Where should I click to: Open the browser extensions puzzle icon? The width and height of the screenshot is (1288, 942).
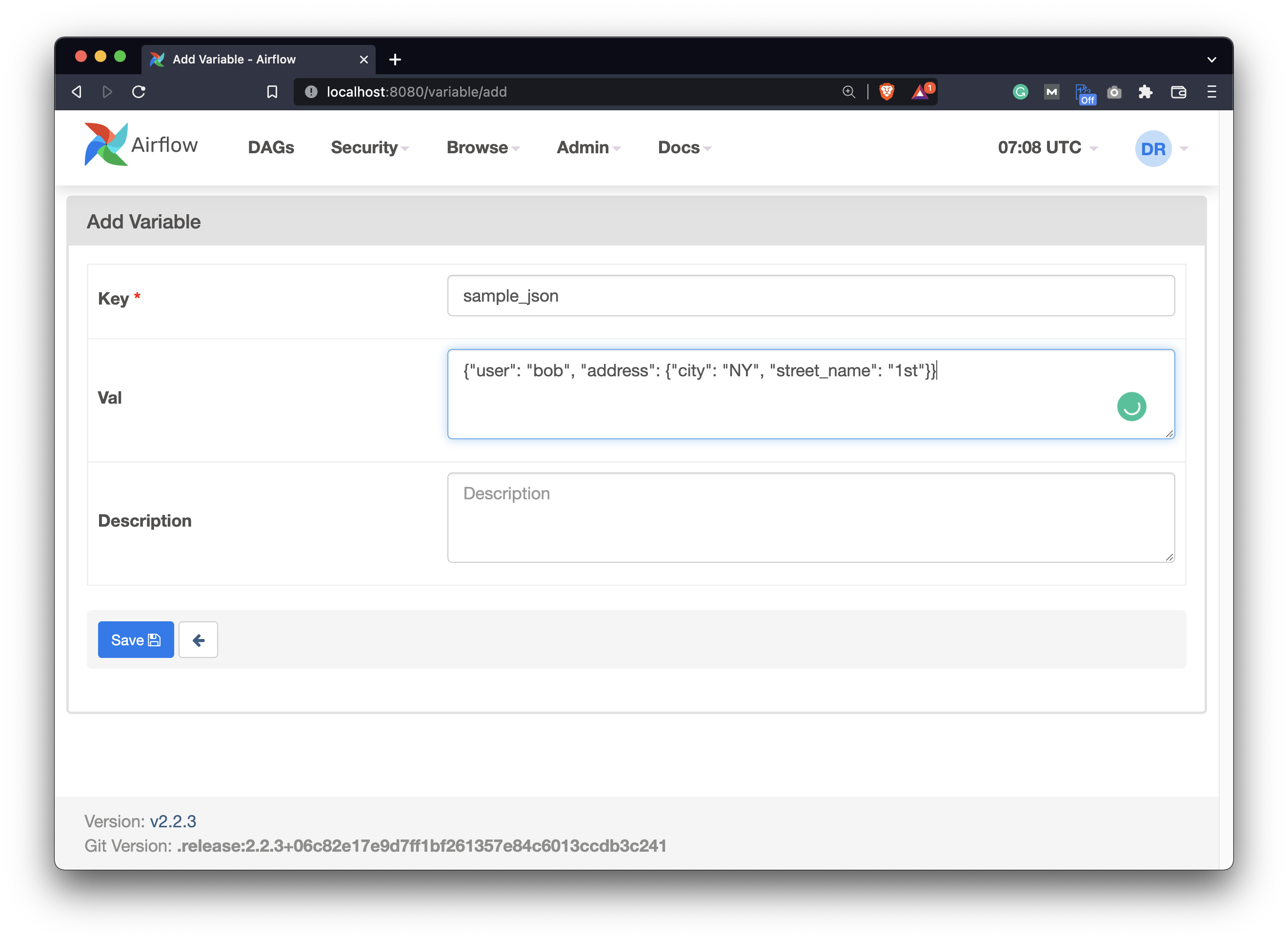coord(1146,92)
